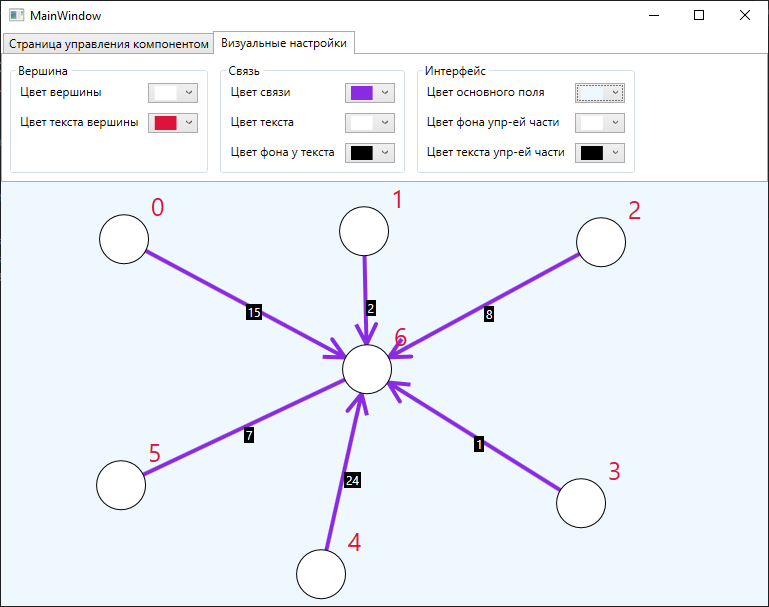Click graph vertex 5 circle
This screenshot has width=769, height=607.
click(121, 485)
